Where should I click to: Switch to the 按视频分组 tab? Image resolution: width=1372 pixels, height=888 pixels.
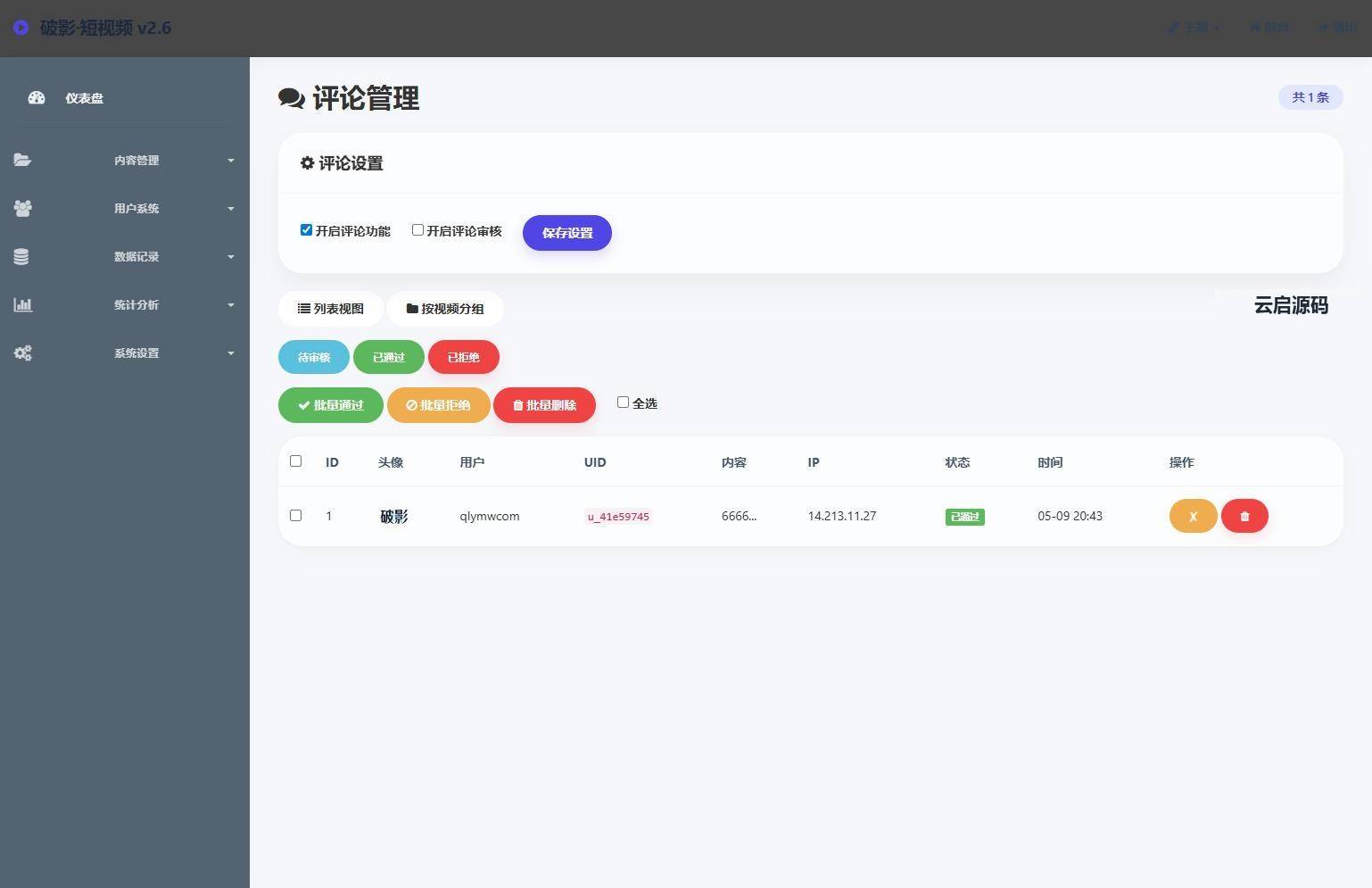click(x=445, y=309)
